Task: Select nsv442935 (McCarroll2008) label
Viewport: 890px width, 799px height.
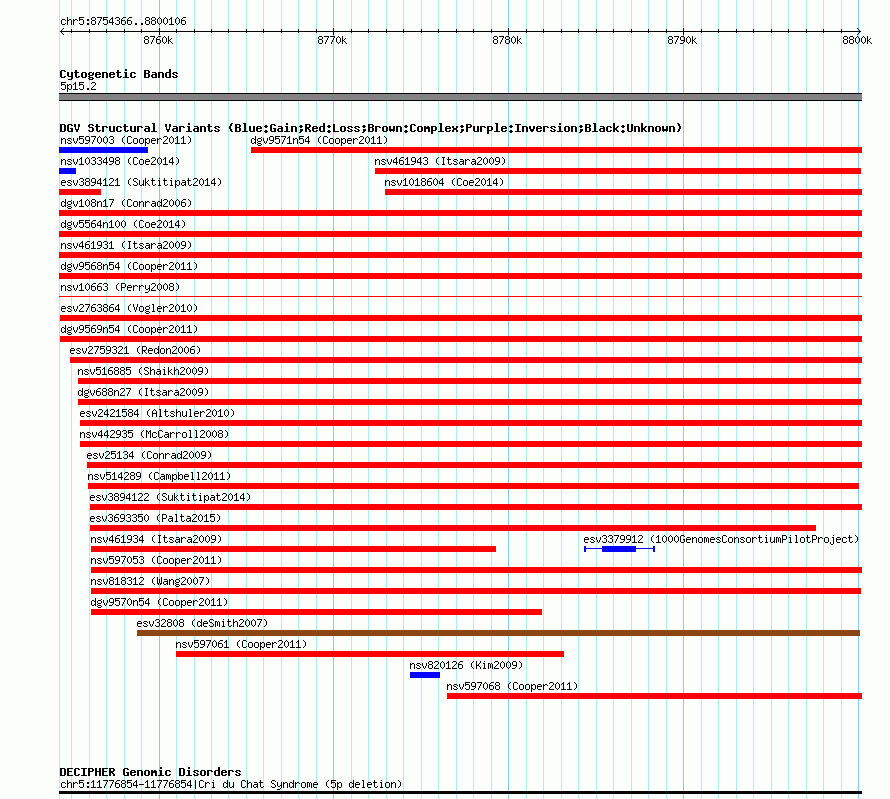Action: 154,434
